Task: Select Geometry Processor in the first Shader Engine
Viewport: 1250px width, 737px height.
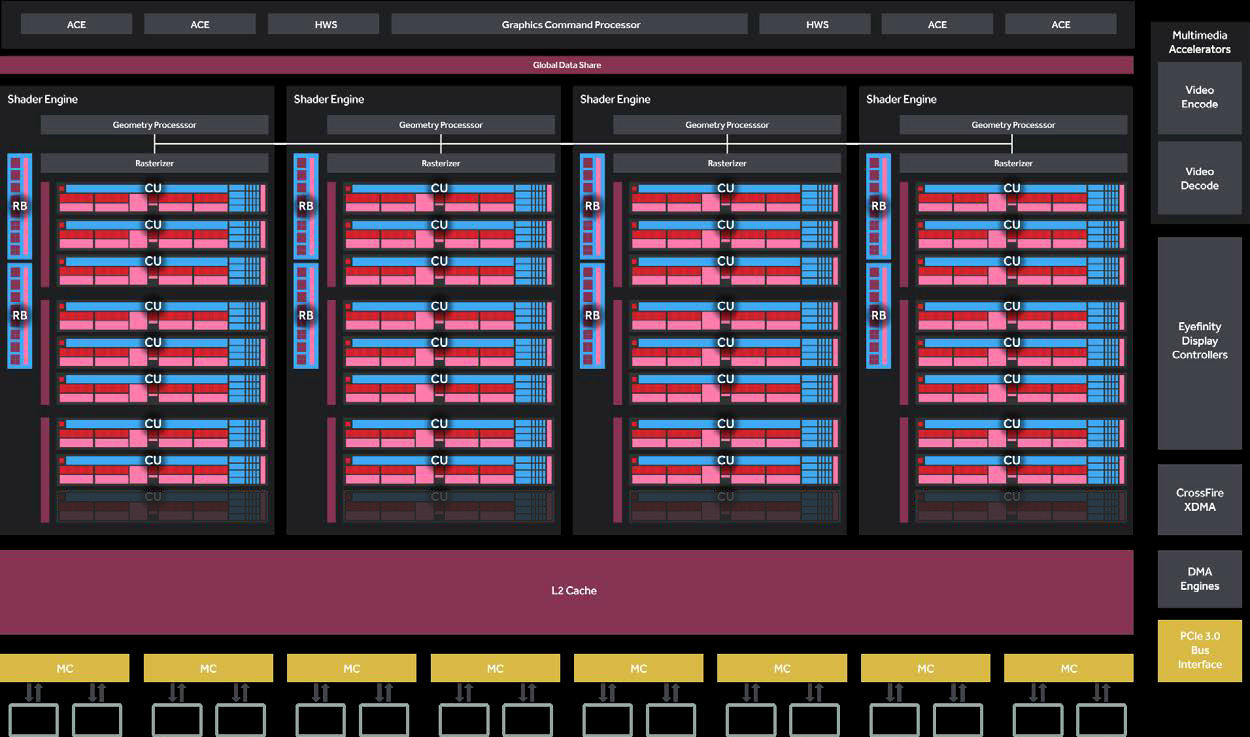Action: (x=154, y=125)
